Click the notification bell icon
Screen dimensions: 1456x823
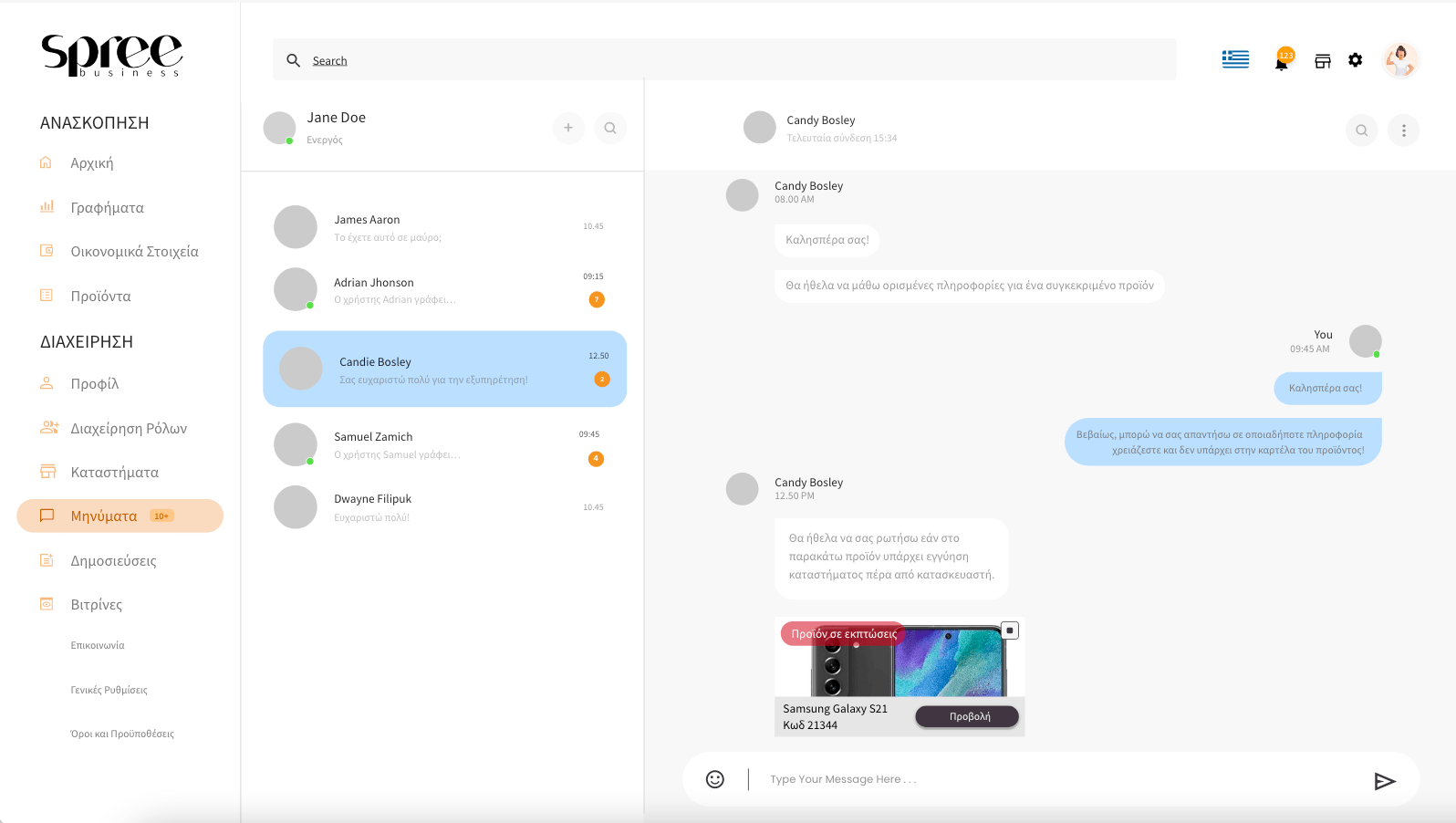(1281, 62)
